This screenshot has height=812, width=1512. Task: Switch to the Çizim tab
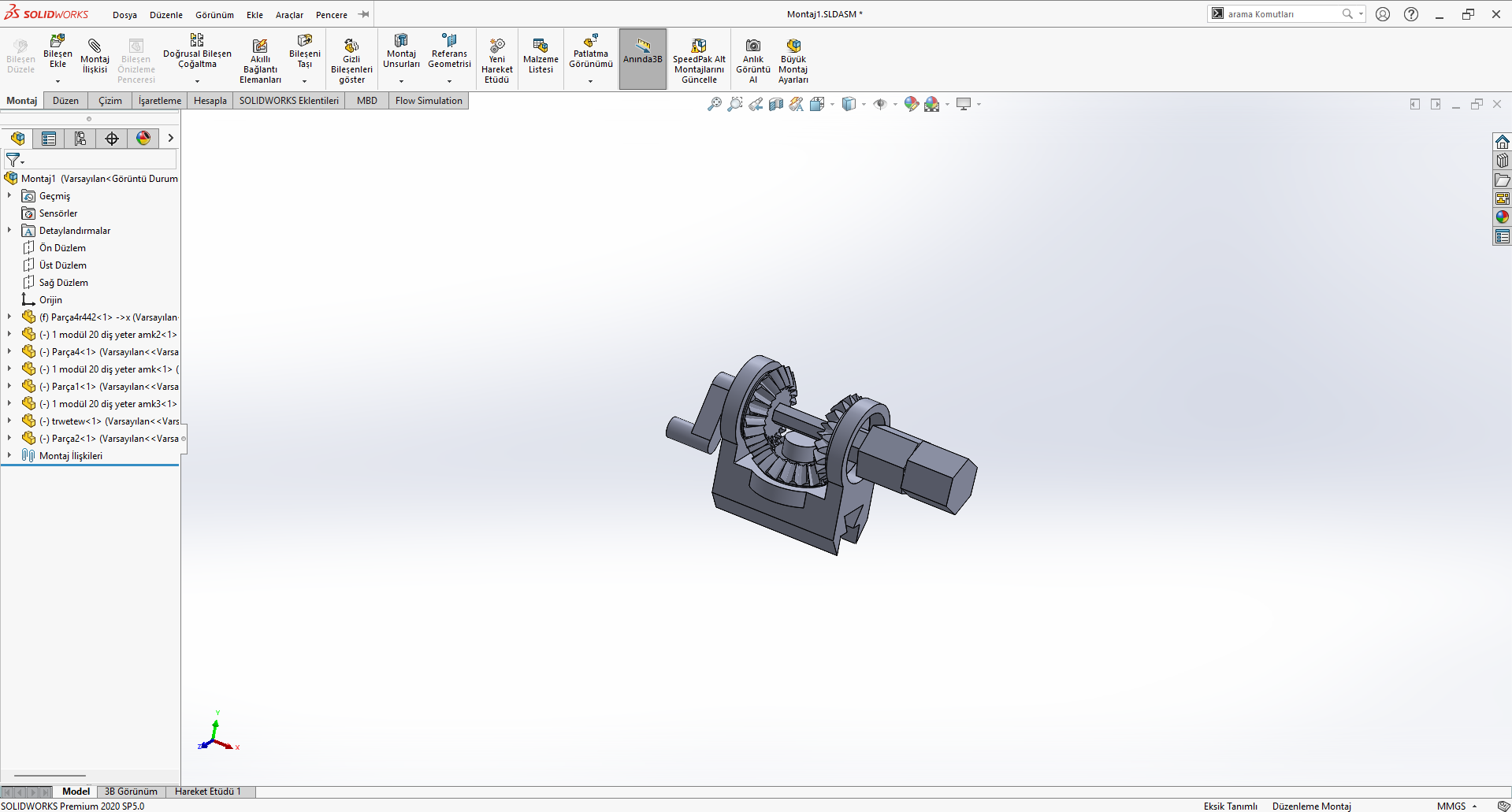(x=110, y=101)
